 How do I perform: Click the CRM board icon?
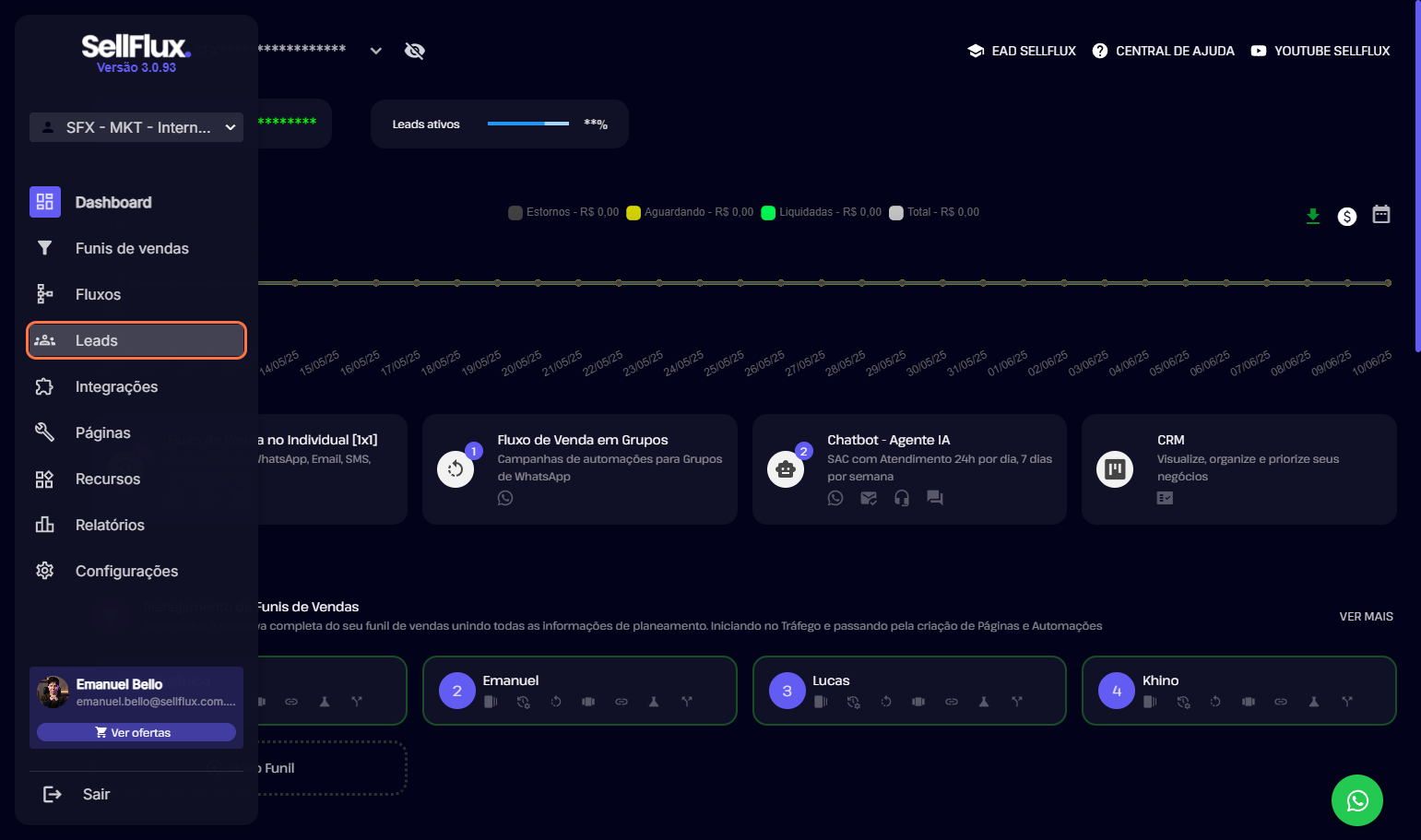click(x=1115, y=469)
